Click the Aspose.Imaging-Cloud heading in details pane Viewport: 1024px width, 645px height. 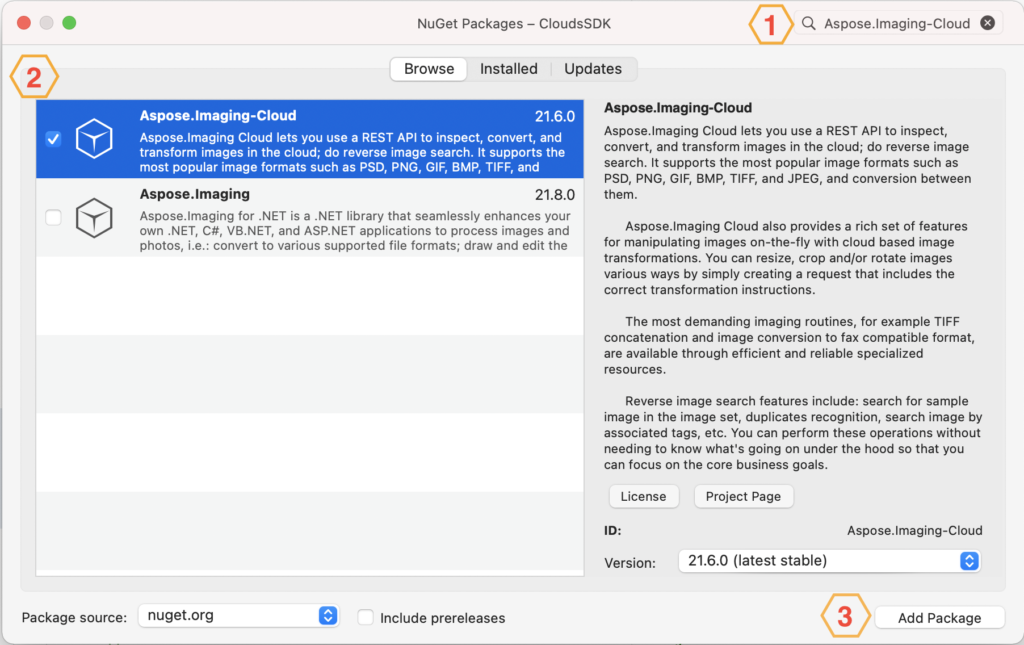[x=678, y=108]
